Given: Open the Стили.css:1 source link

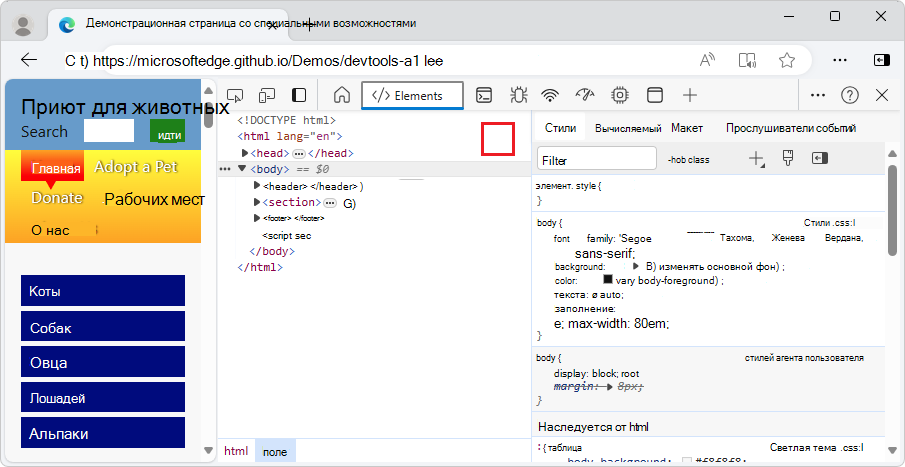Looking at the screenshot, I should click(829, 223).
